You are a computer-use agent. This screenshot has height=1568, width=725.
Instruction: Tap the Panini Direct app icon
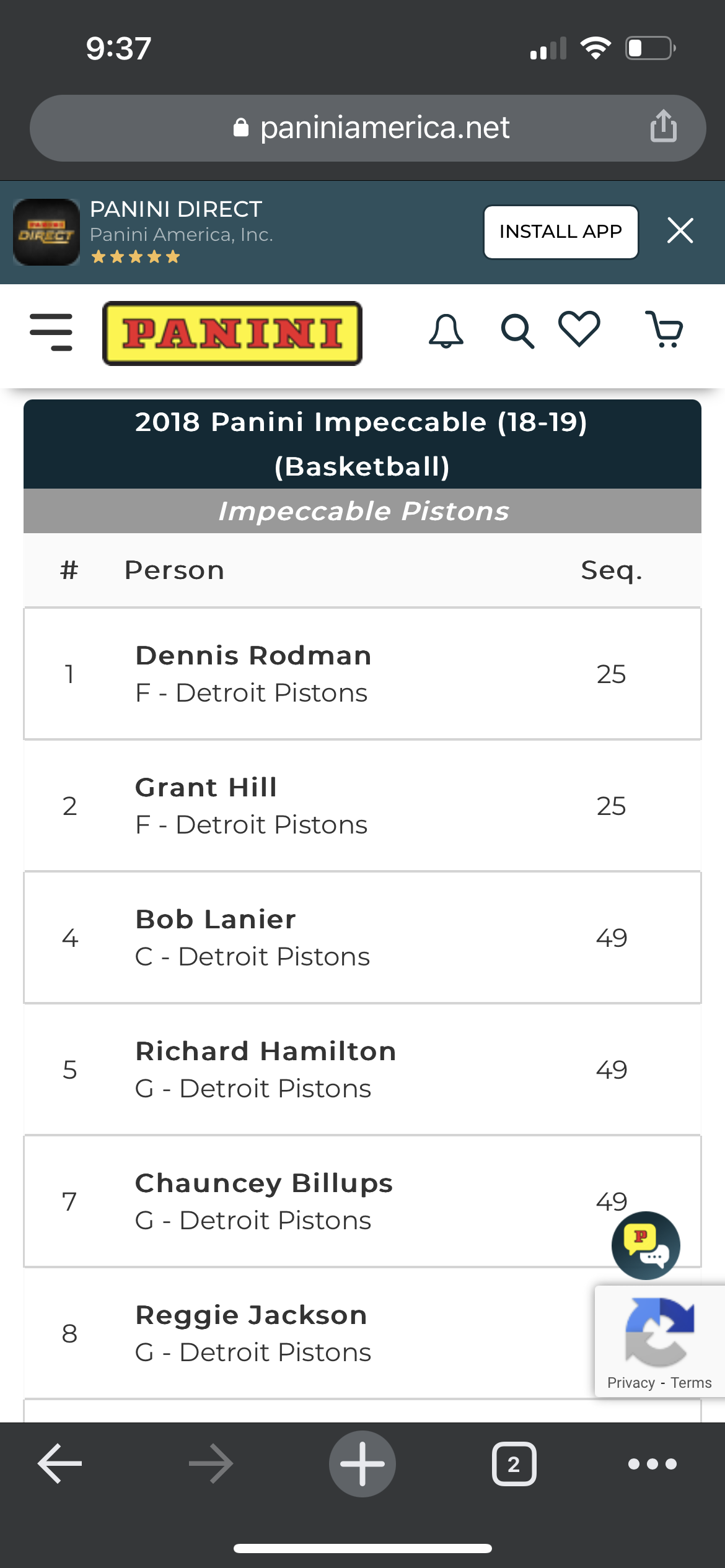click(46, 232)
